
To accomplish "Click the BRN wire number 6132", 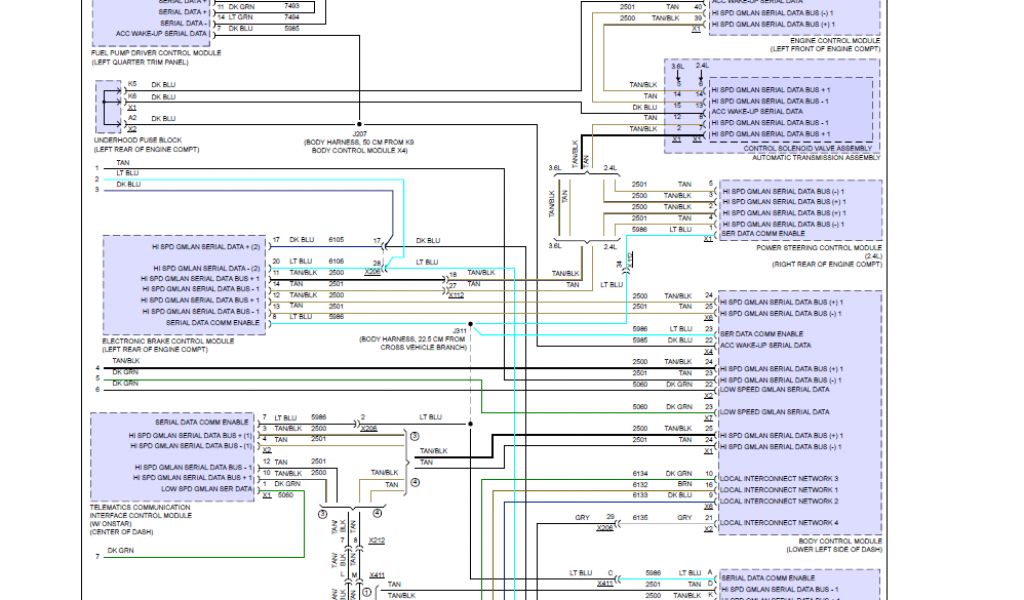I will pos(640,484).
